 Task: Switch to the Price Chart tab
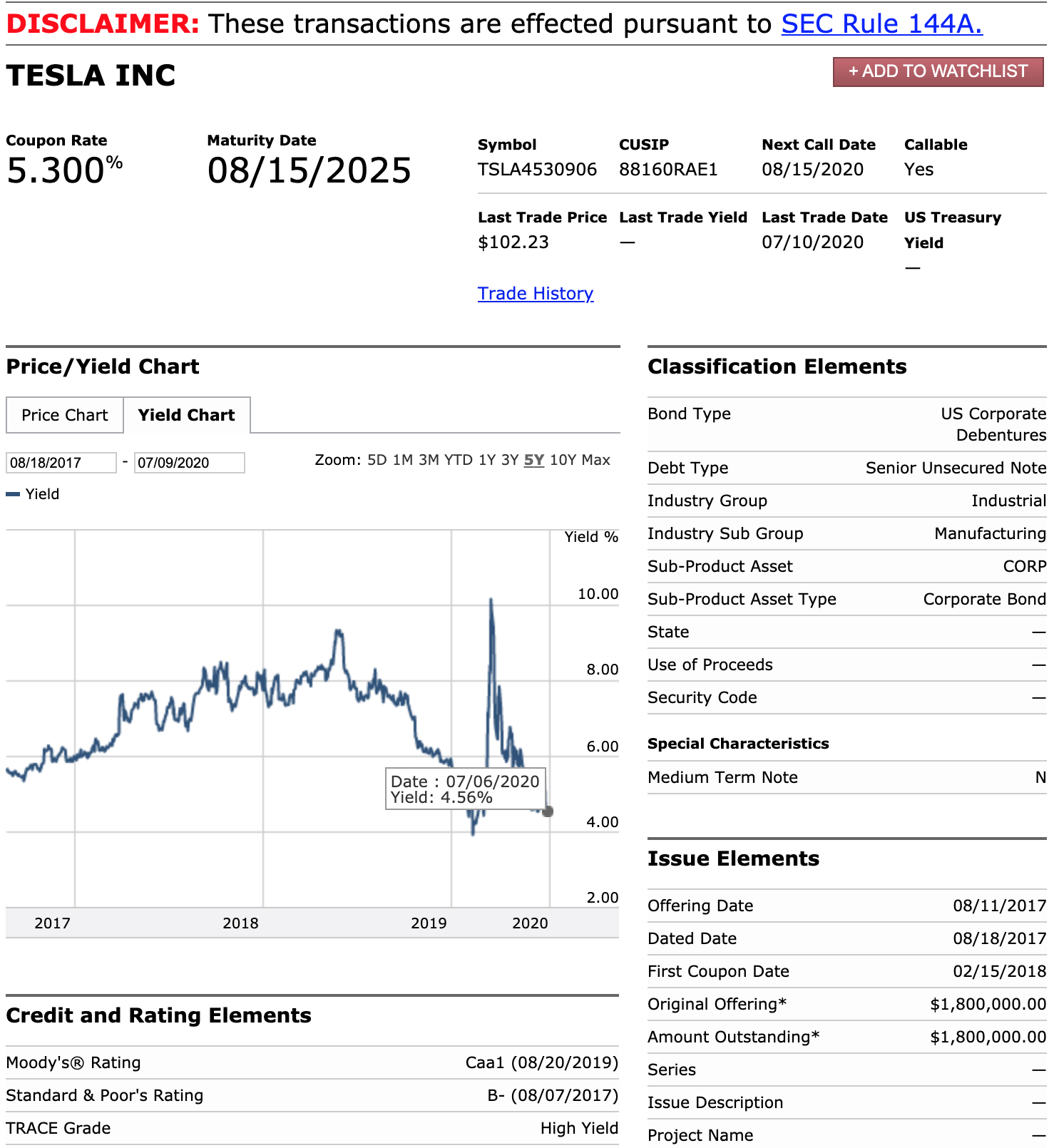[x=63, y=415]
